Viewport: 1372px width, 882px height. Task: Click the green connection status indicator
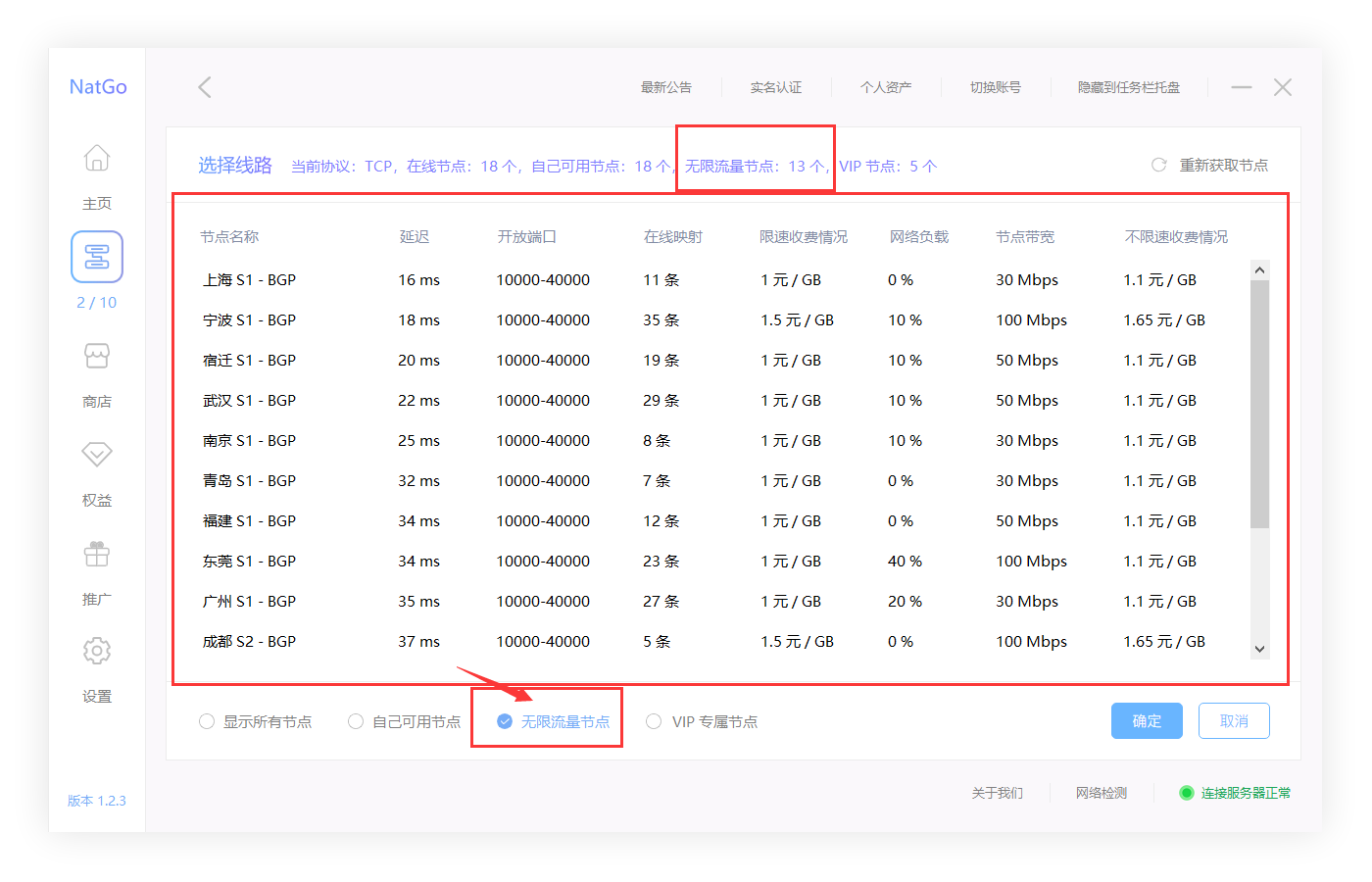tap(1186, 793)
